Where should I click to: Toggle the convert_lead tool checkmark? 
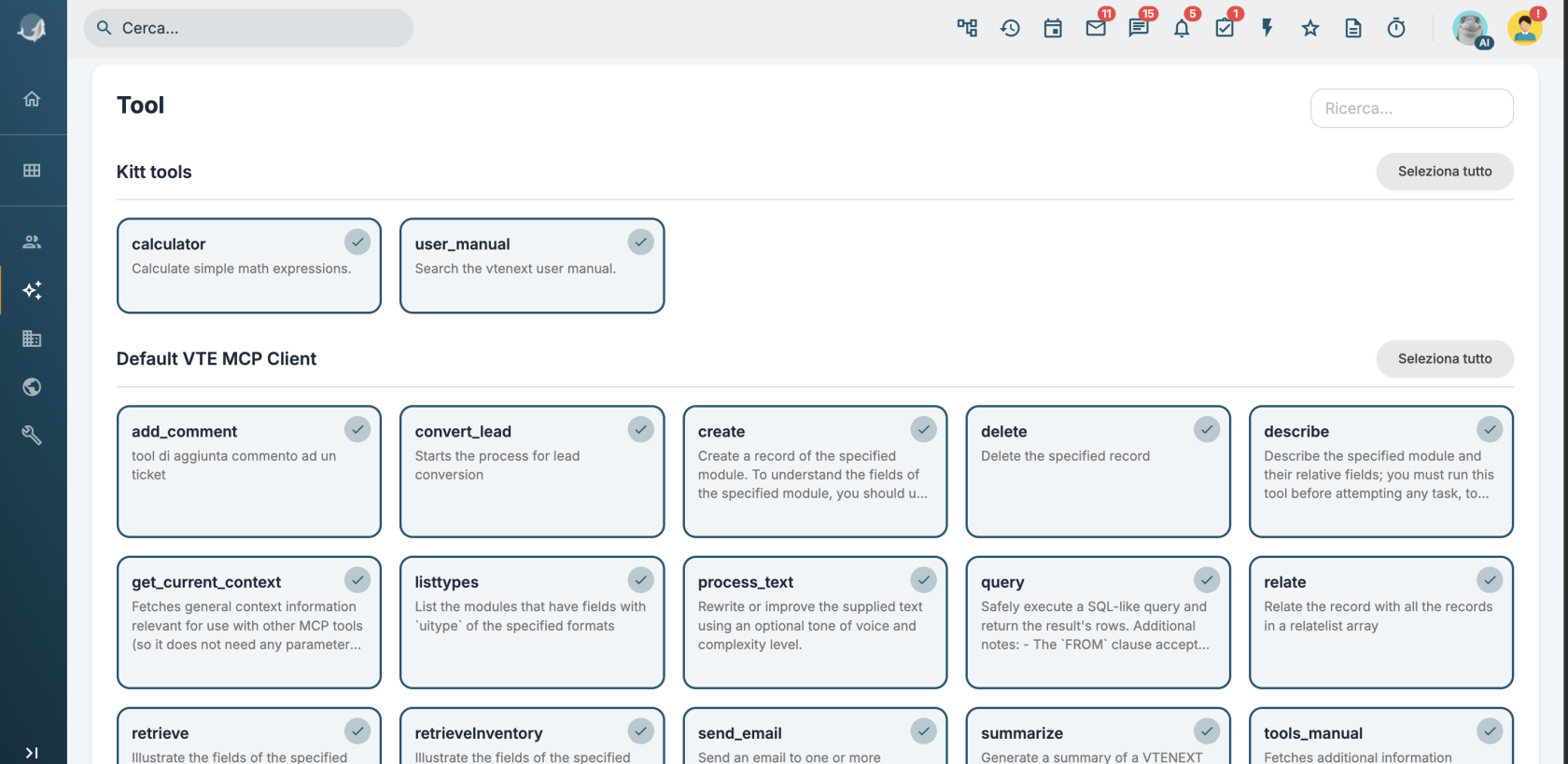pos(640,429)
